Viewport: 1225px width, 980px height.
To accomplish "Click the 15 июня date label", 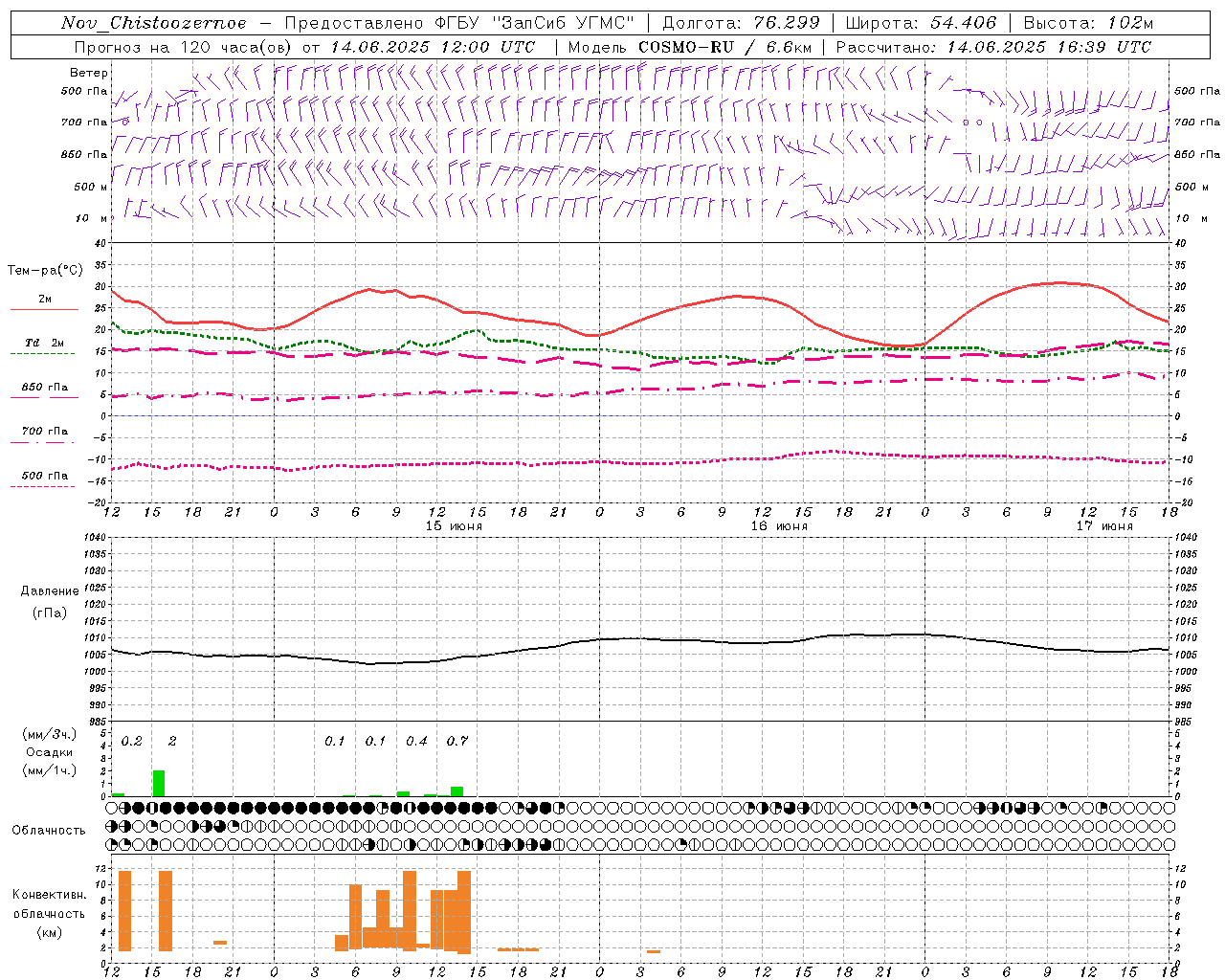I will tap(455, 526).
